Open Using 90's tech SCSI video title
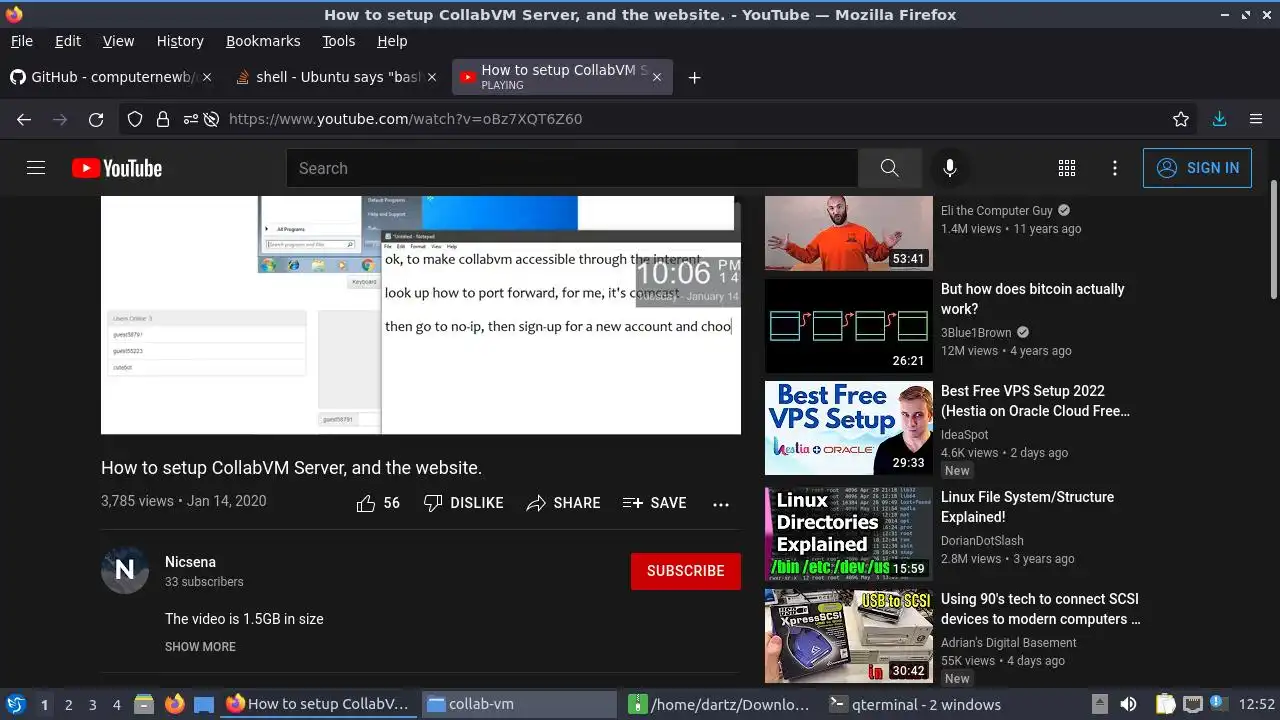 (x=1041, y=609)
